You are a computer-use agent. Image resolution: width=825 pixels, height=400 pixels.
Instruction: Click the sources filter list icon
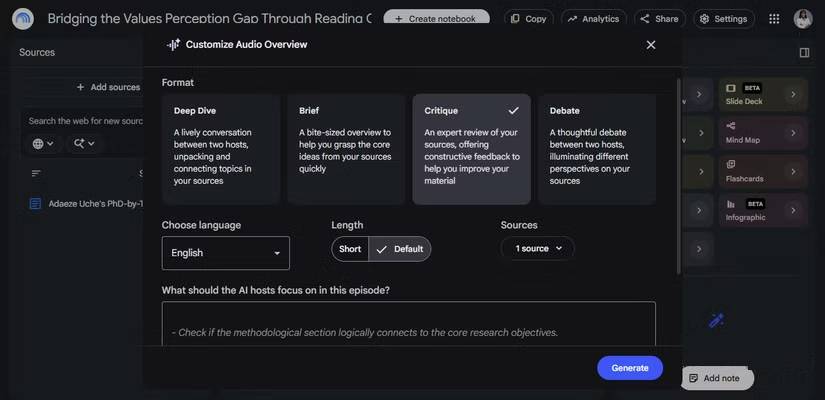coord(36,173)
